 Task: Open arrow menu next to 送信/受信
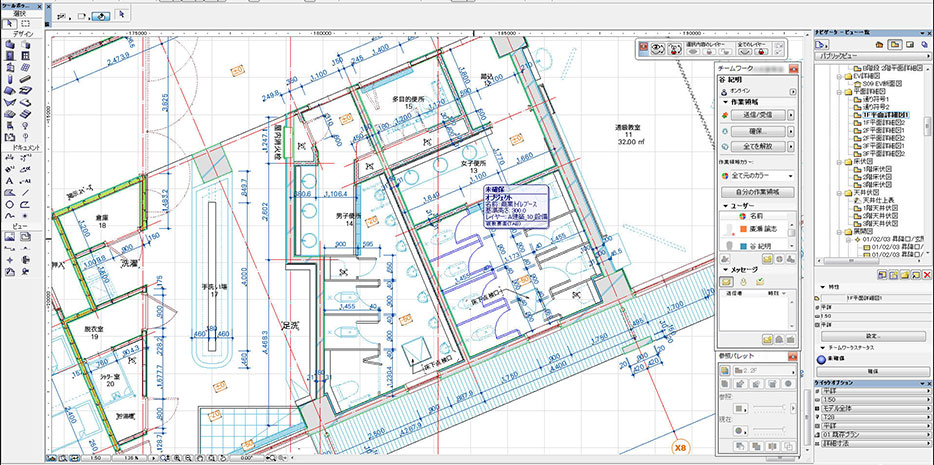(x=791, y=115)
